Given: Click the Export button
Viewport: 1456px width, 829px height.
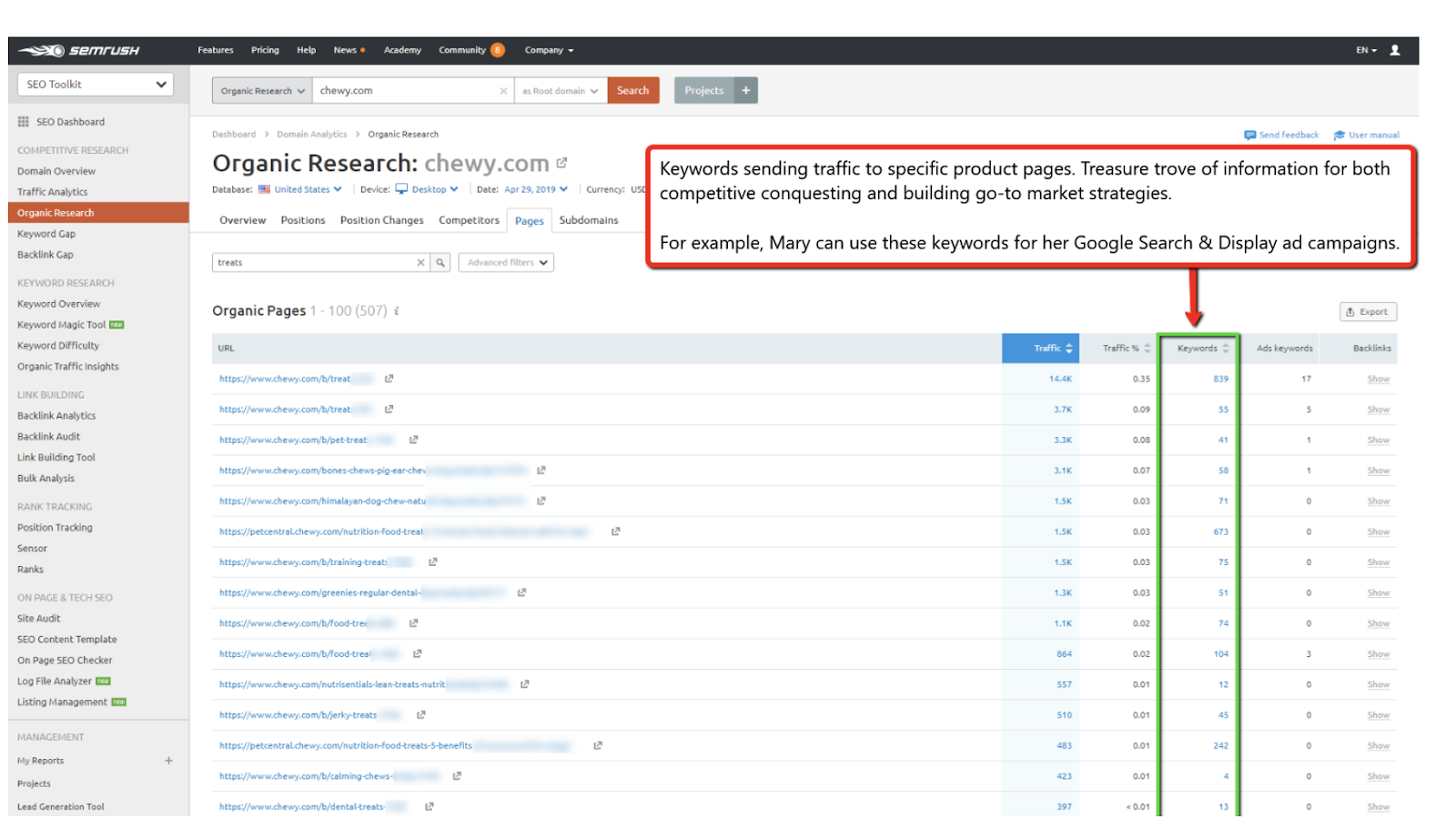Looking at the screenshot, I should [1368, 312].
